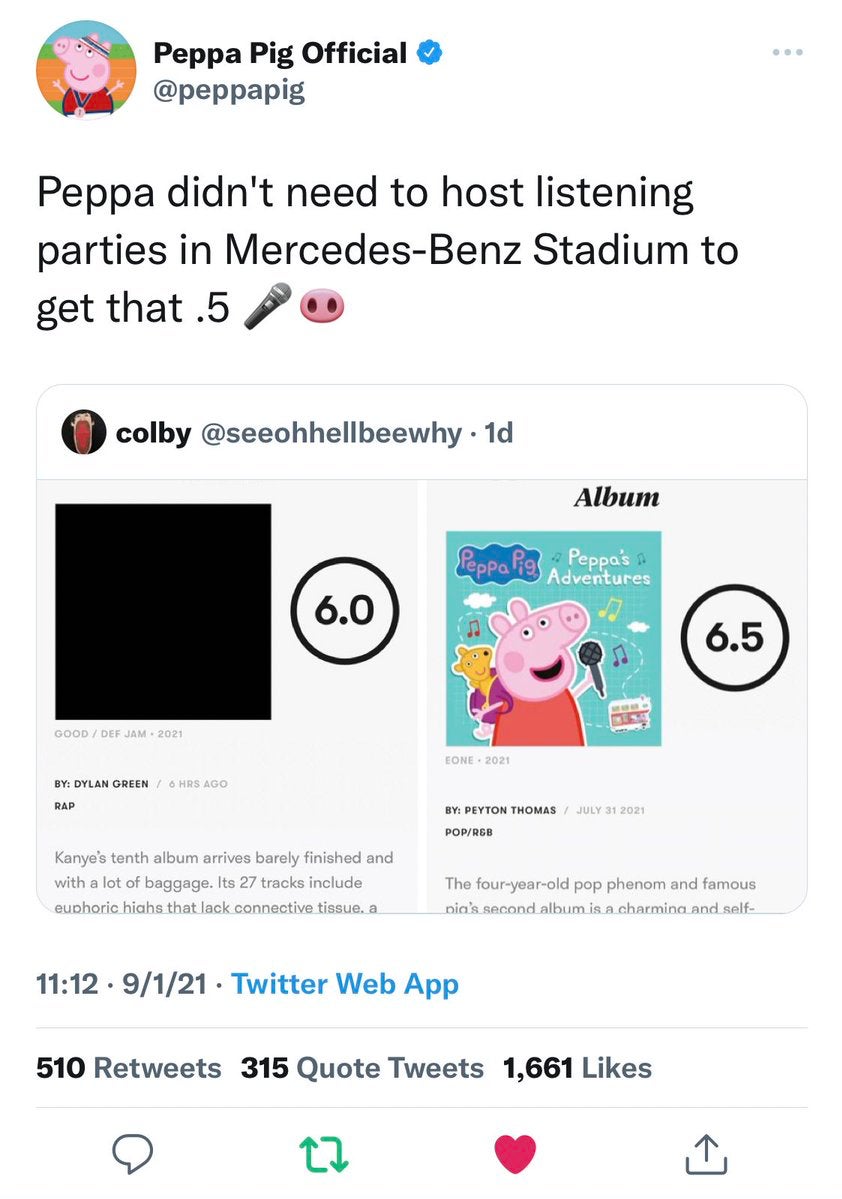Open Peppa's Adventures album cover image
This screenshot has width=842, height=1199.
pos(553,638)
